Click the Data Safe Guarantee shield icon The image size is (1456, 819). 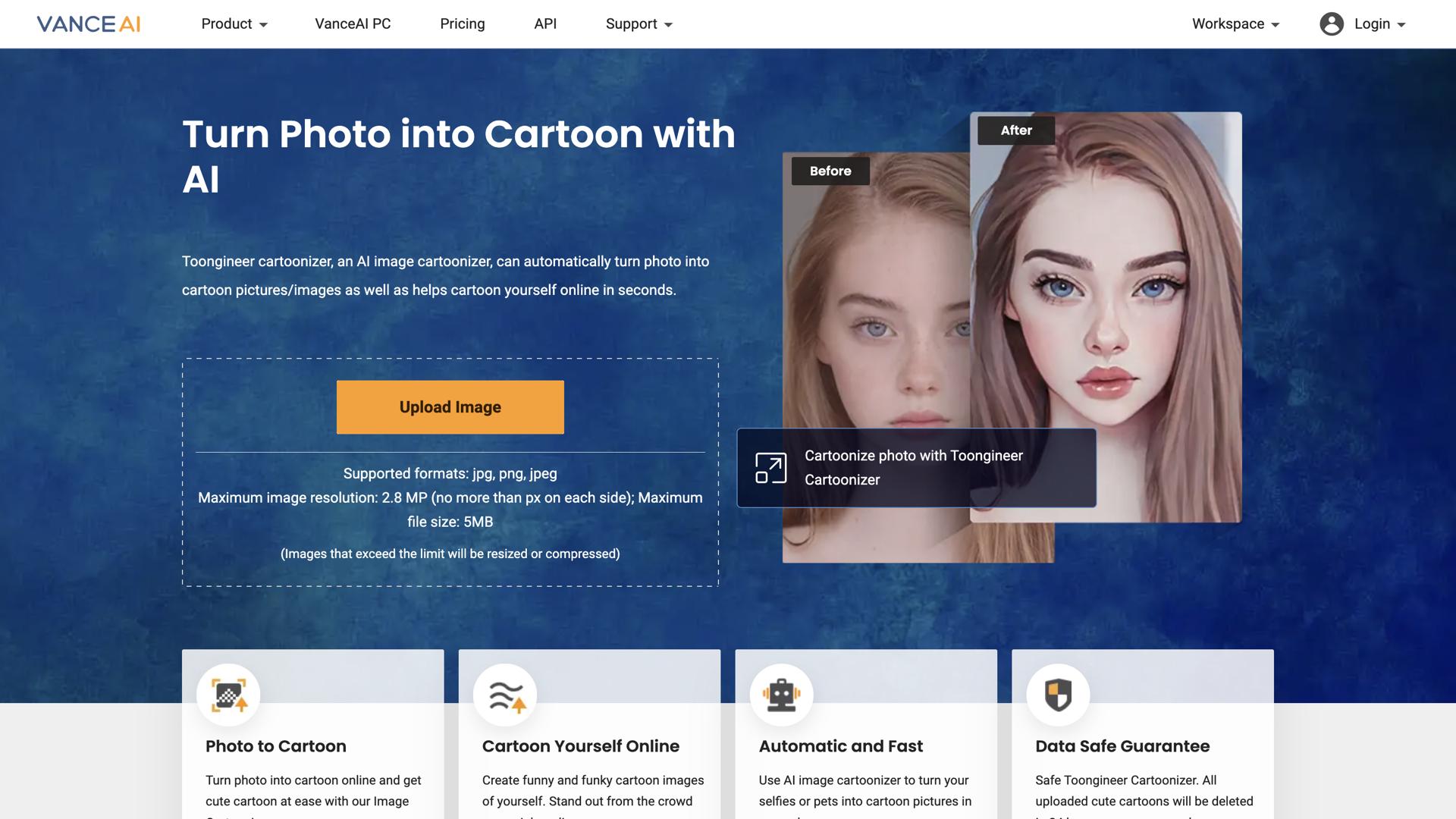[x=1058, y=695]
